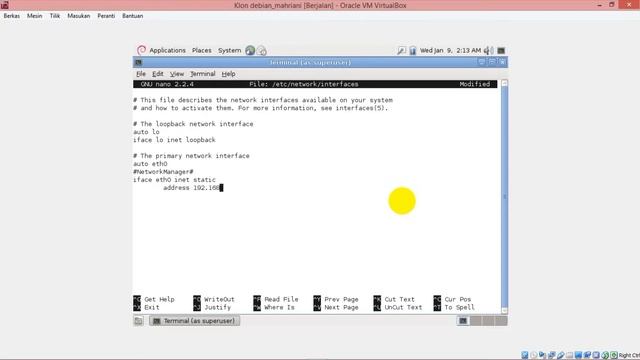
Task: Click the 'iface eth0 inet static' line
Action: [174, 180]
